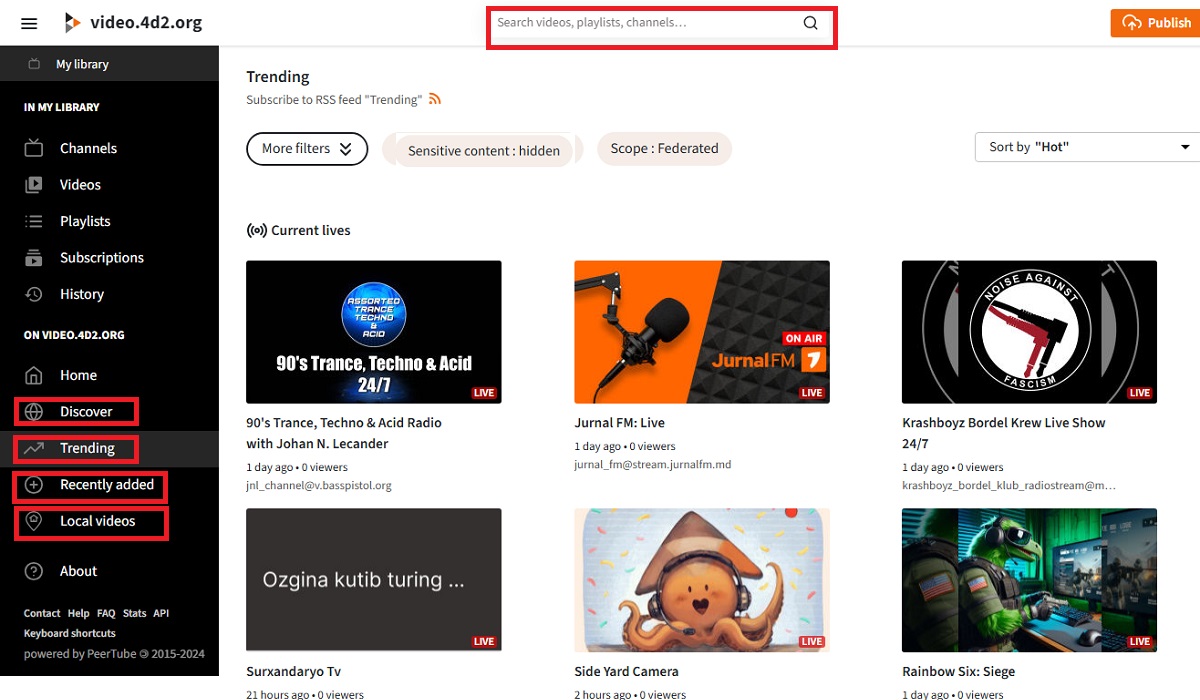
Task: Toggle the Sensitive content hidden filter
Action: (483, 150)
